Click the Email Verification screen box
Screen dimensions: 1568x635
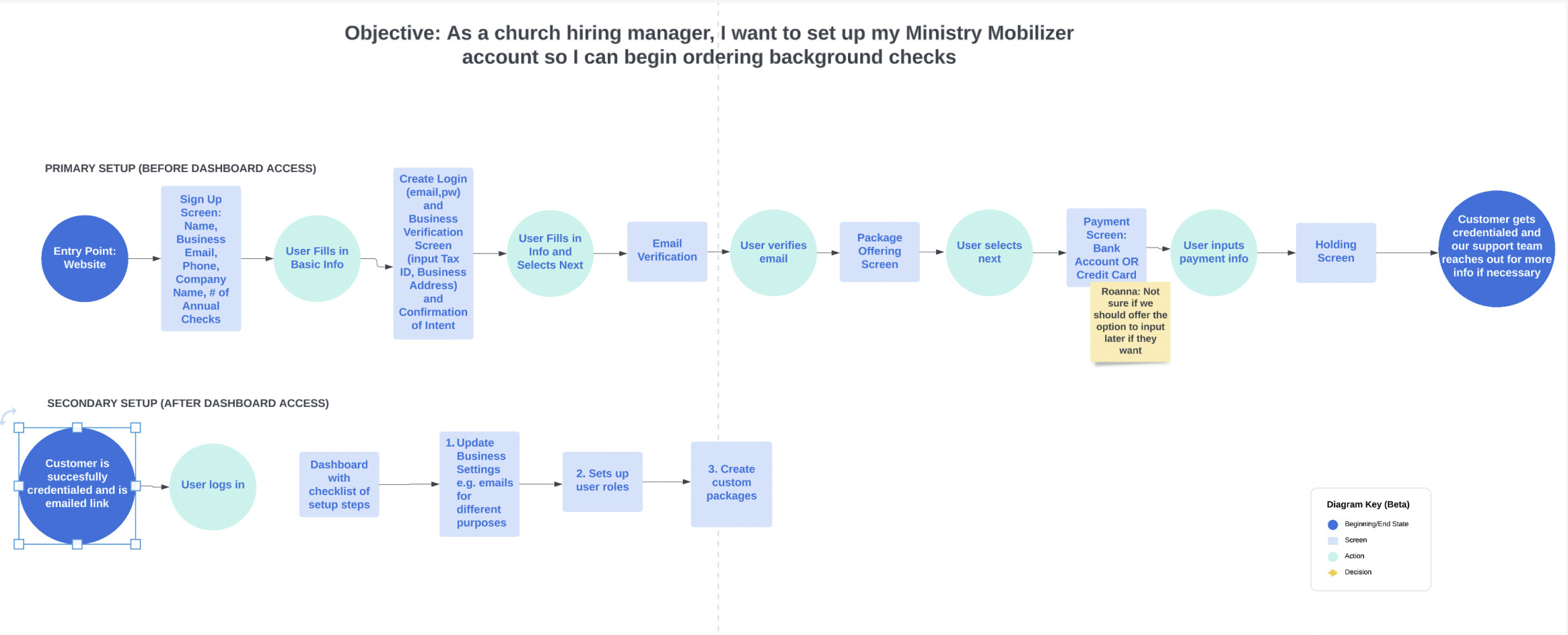tap(667, 251)
